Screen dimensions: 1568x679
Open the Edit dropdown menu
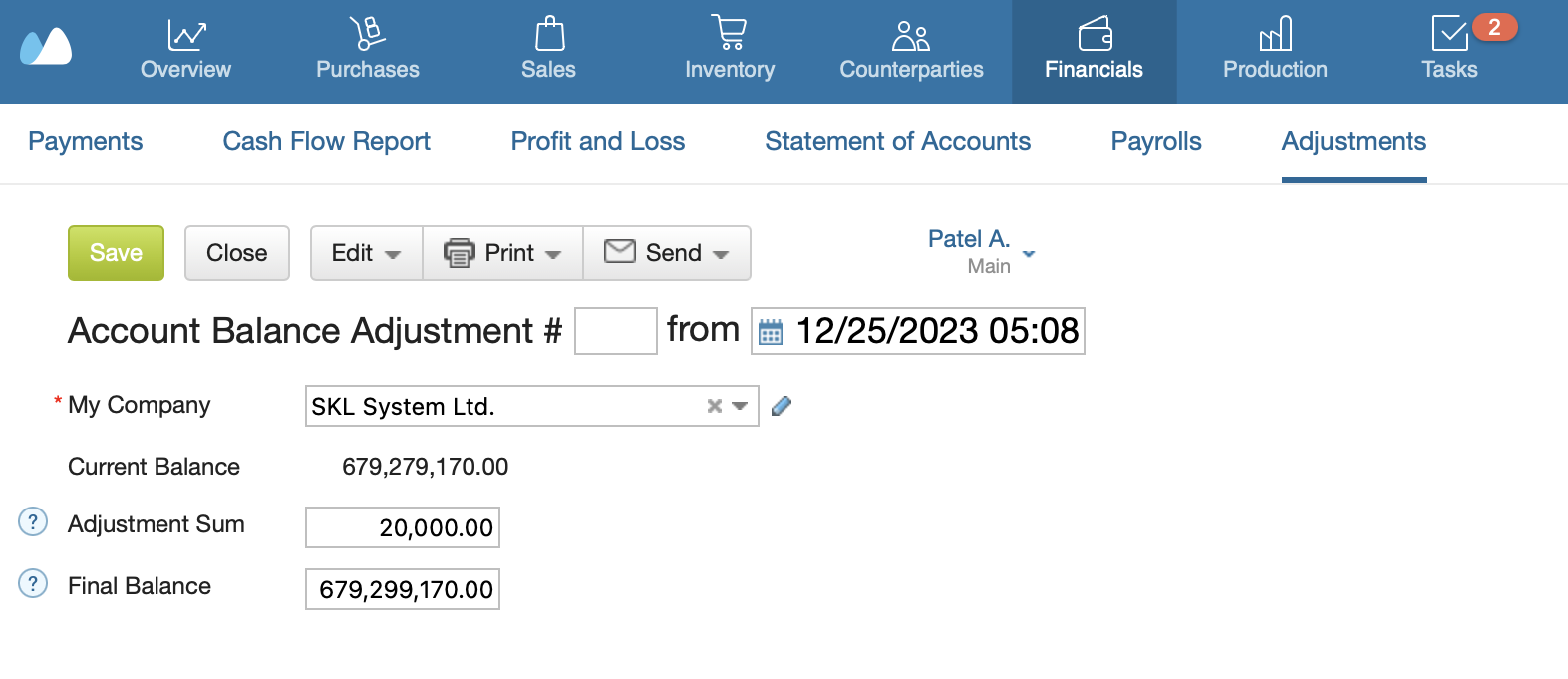pyautogui.click(x=365, y=253)
